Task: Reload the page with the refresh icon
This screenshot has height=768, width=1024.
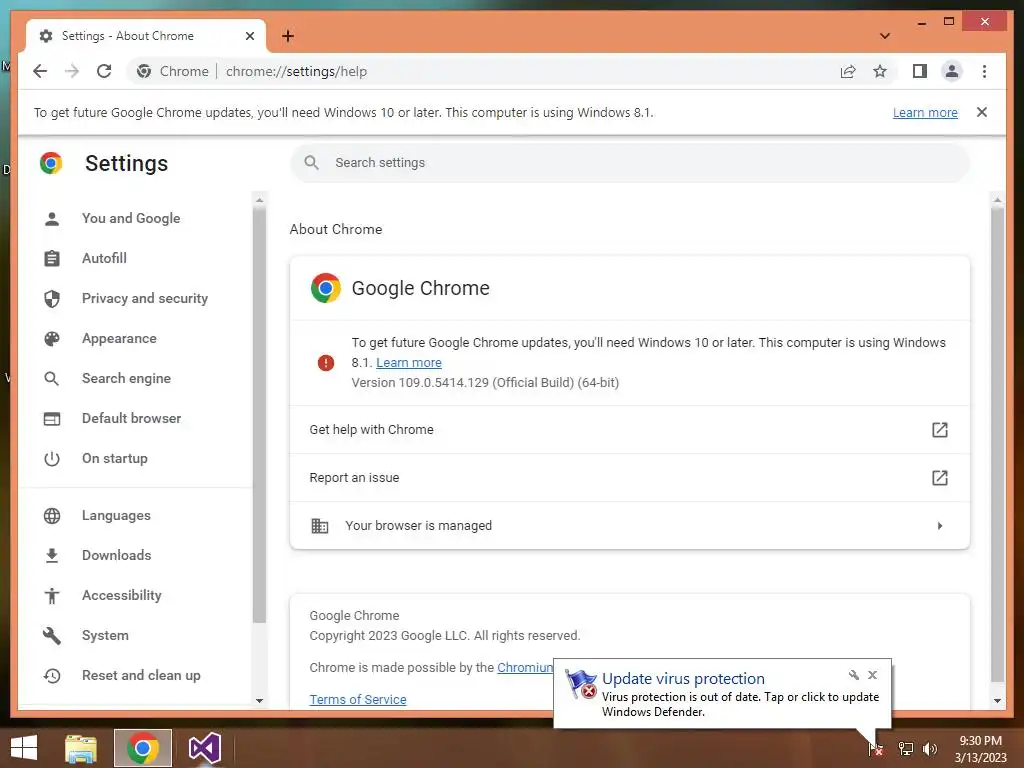Action: click(x=104, y=71)
